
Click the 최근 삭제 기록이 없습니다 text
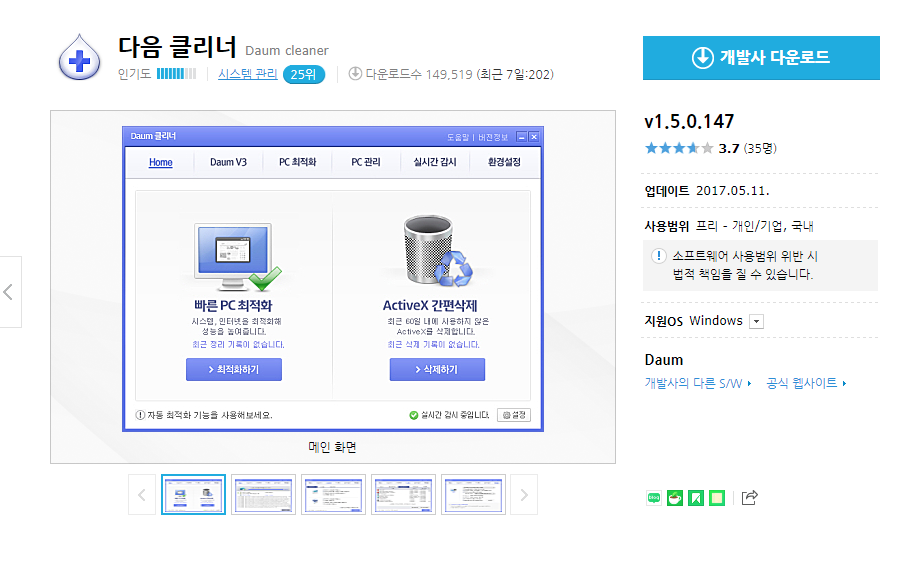point(434,344)
